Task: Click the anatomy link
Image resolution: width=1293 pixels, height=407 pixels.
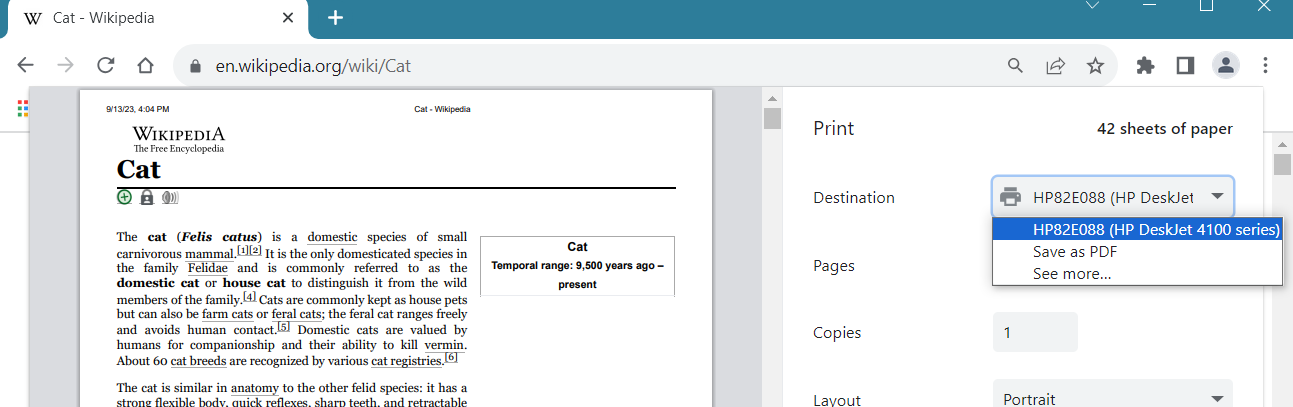Action: click(x=254, y=388)
